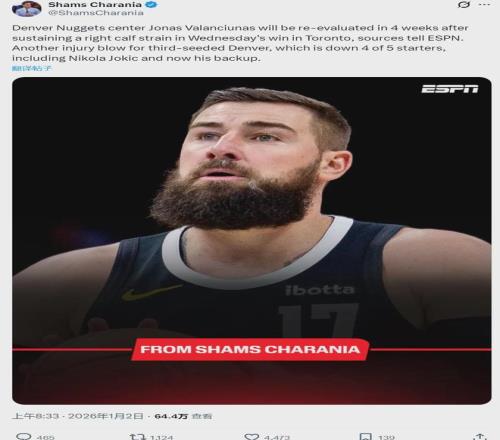
Task: Like the post with the heart icon
Action: [x=252, y=436]
